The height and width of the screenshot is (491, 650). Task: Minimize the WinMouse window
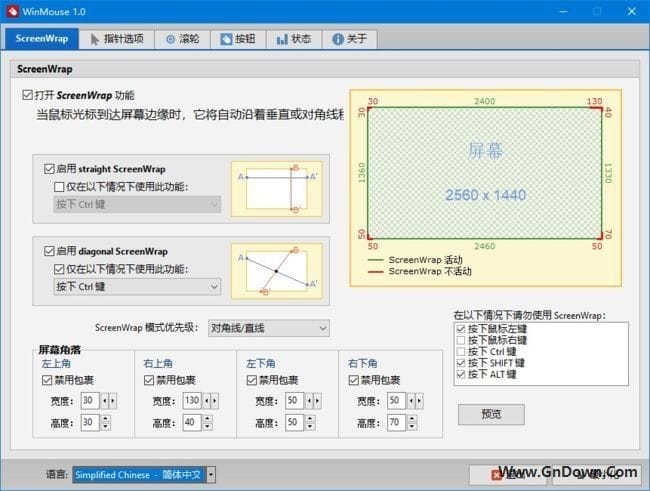563,11
